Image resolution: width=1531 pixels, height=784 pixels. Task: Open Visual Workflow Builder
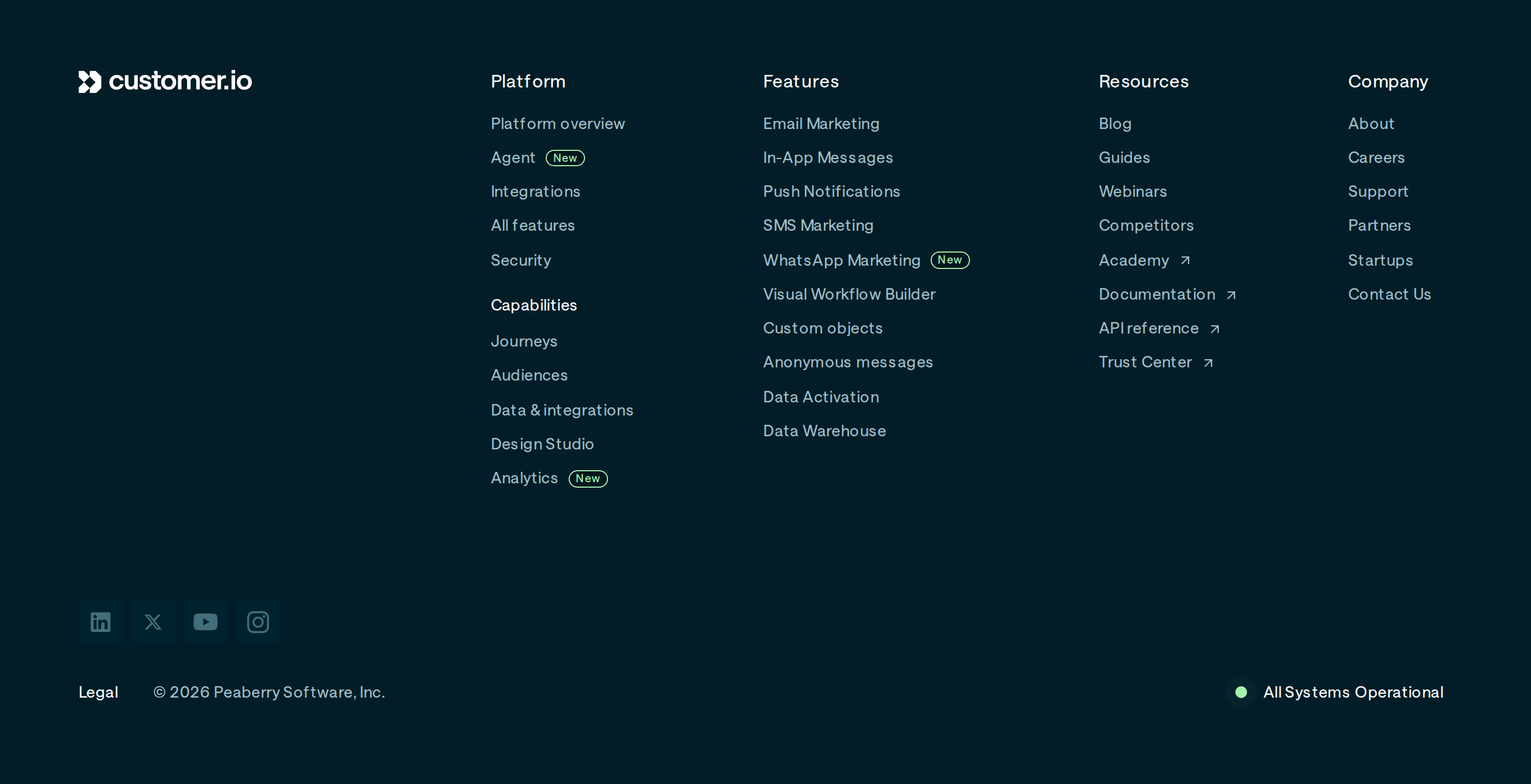coord(849,294)
